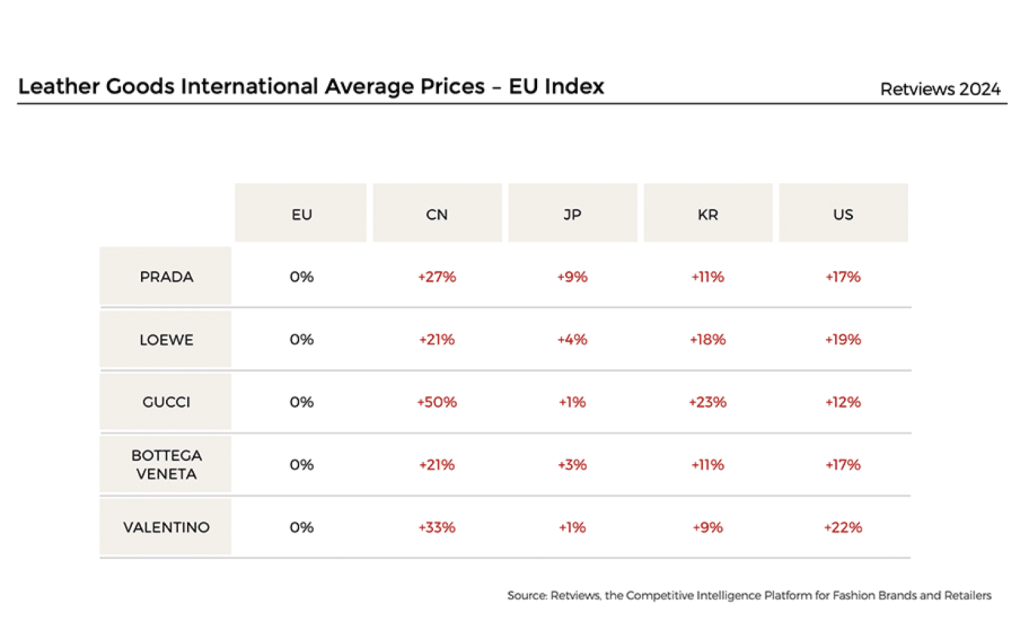Click Loewe's +19% US value
Screen dimensions: 1024x637
pos(843,339)
